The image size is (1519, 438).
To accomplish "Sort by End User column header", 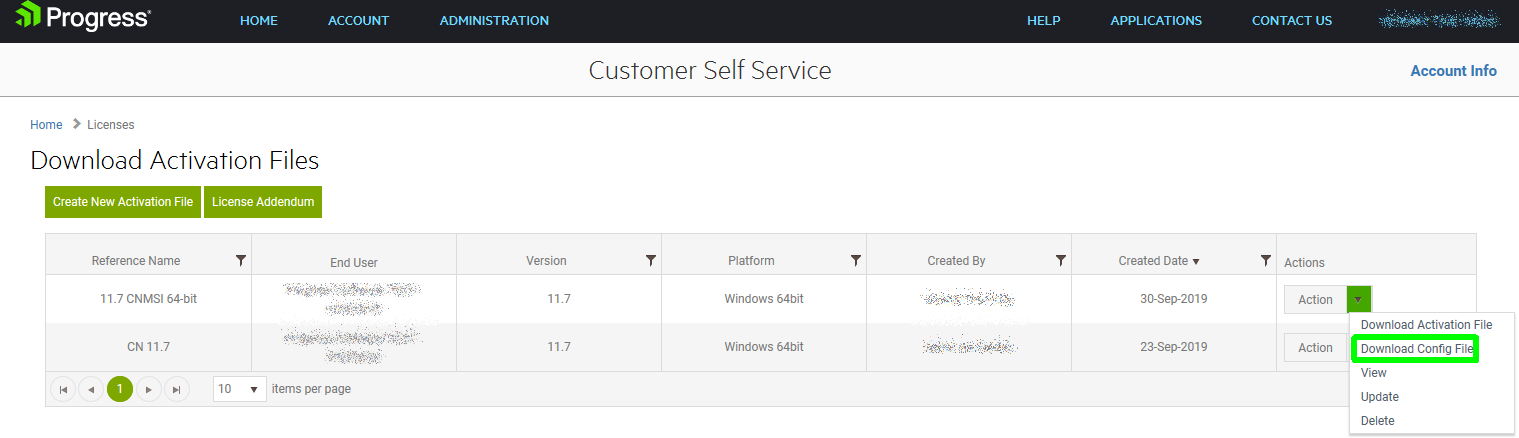I will pyautogui.click(x=354, y=263).
